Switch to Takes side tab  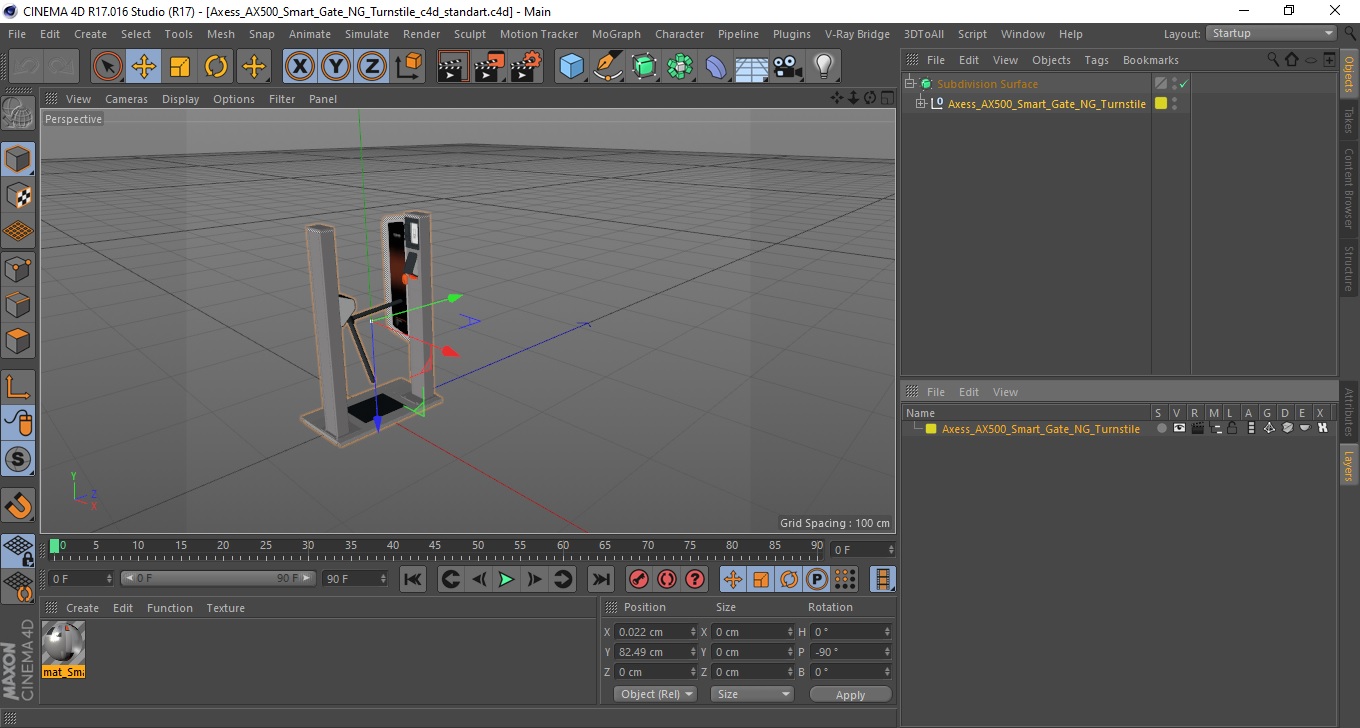click(x=1349, y=120)
